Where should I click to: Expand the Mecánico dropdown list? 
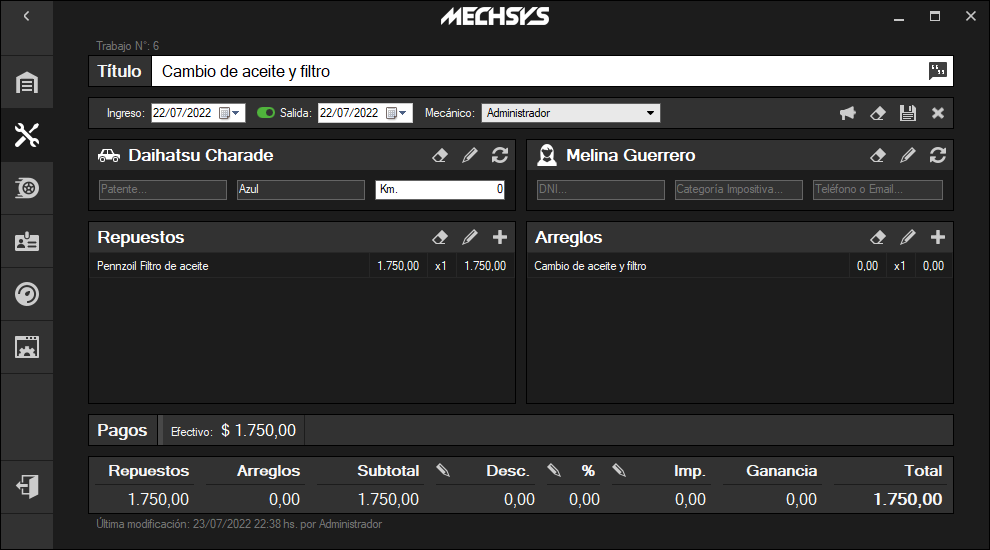coord(650,113)
